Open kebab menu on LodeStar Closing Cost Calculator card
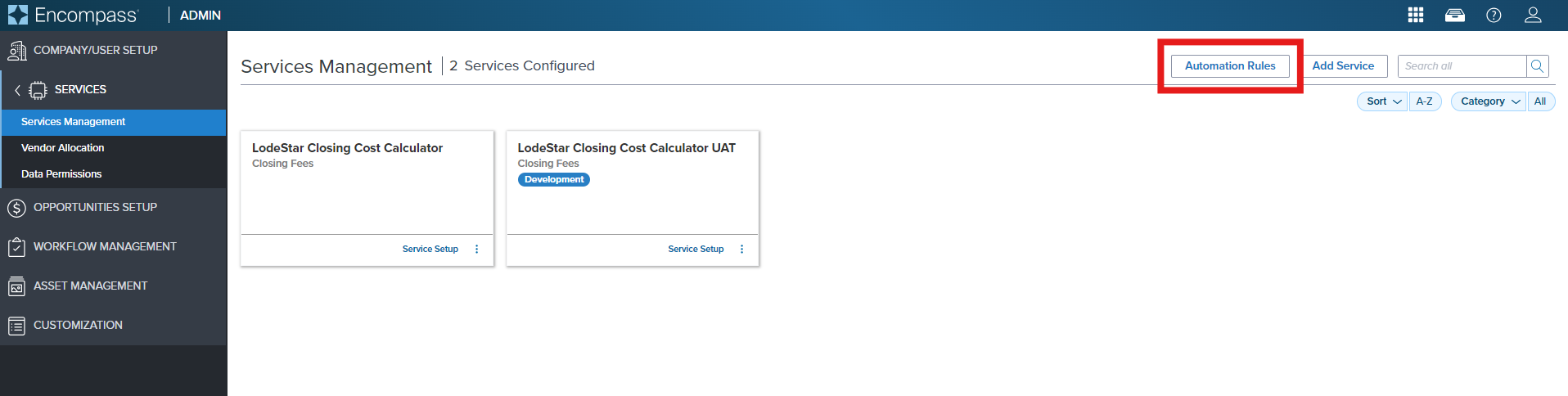1568x396 pixels. (x=477, y=250)
